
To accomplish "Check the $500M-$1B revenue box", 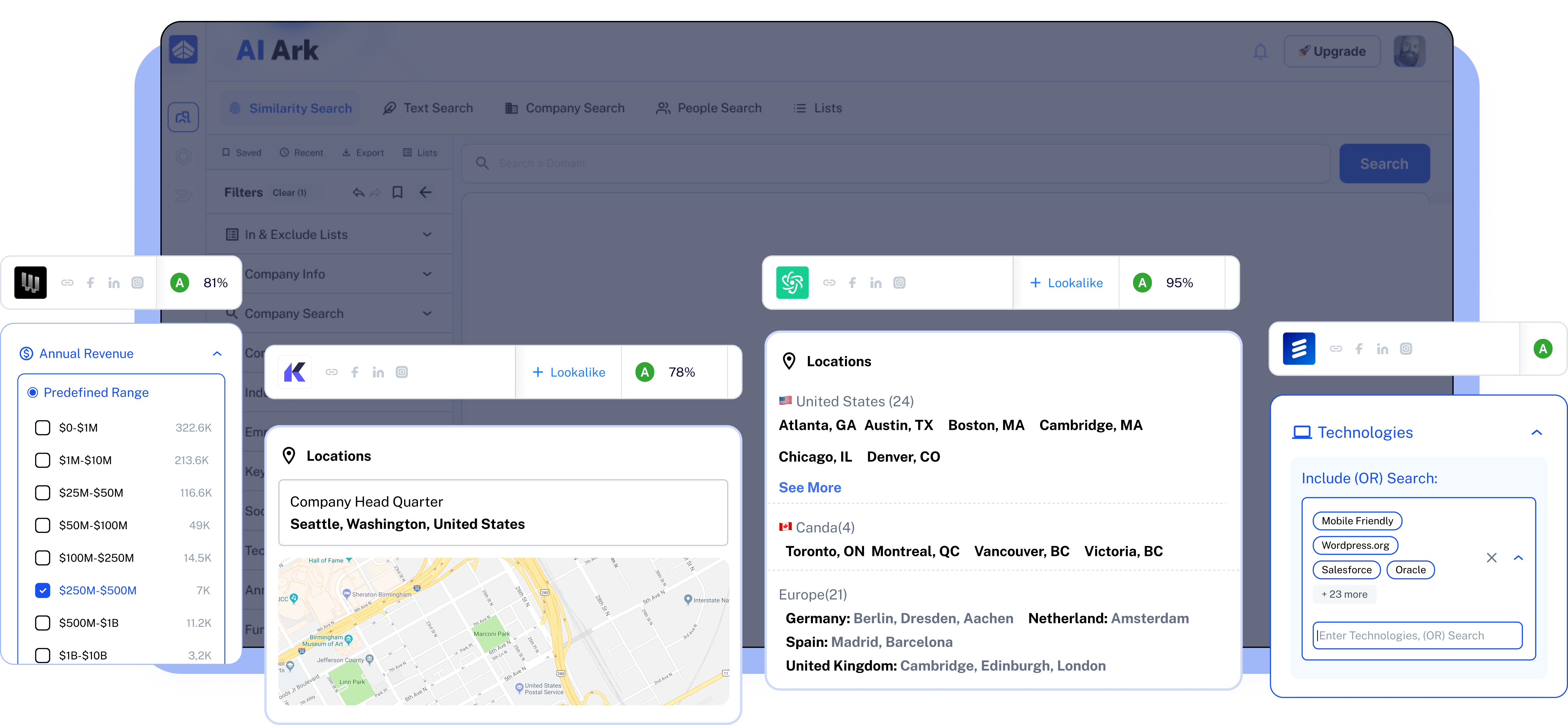I will pos(42,623).
